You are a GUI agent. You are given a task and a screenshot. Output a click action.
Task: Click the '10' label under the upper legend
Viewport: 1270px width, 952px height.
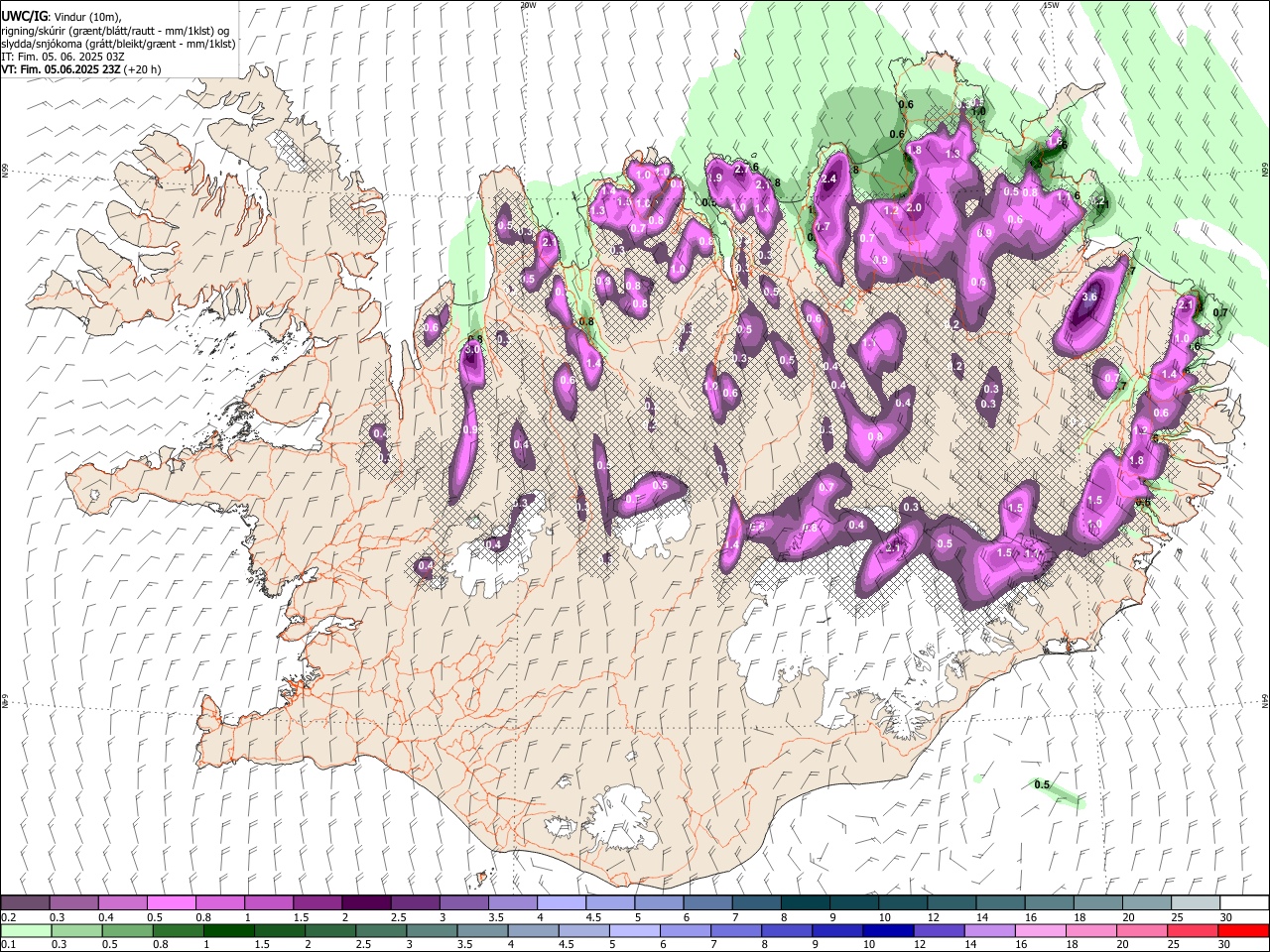coord(884,917)
